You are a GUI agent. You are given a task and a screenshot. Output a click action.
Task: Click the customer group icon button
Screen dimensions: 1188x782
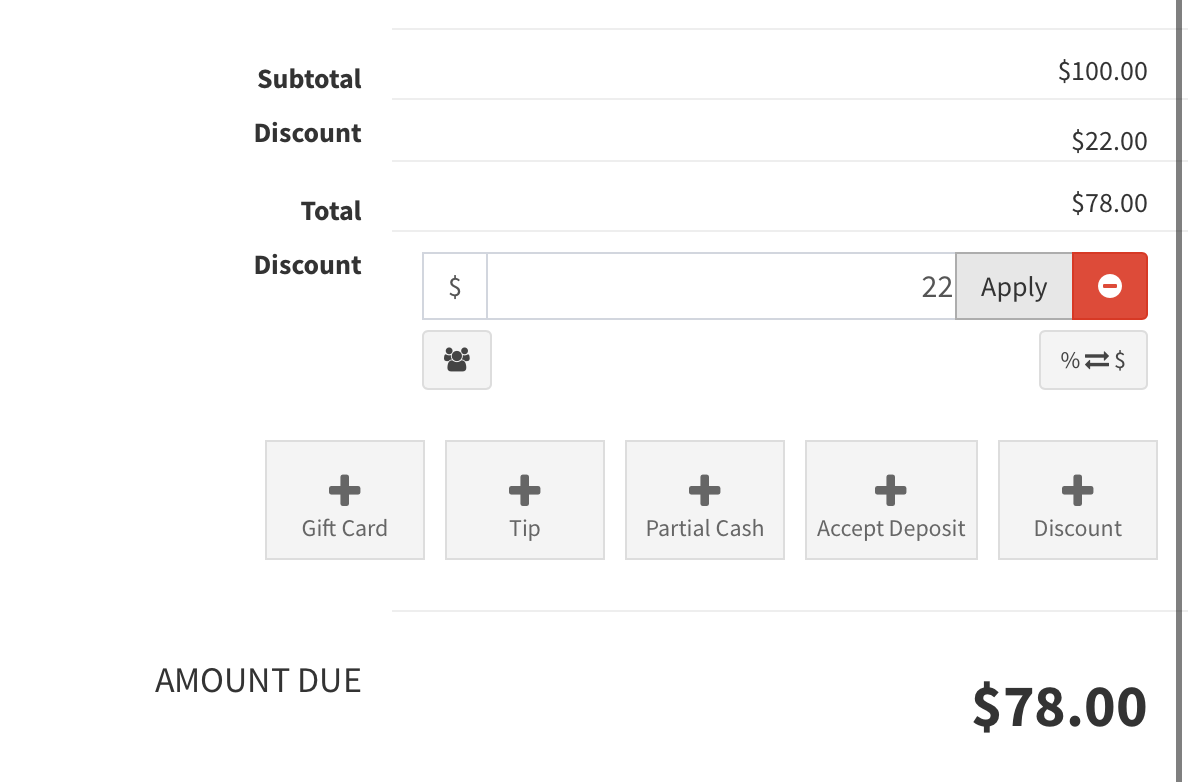[457, 360]
